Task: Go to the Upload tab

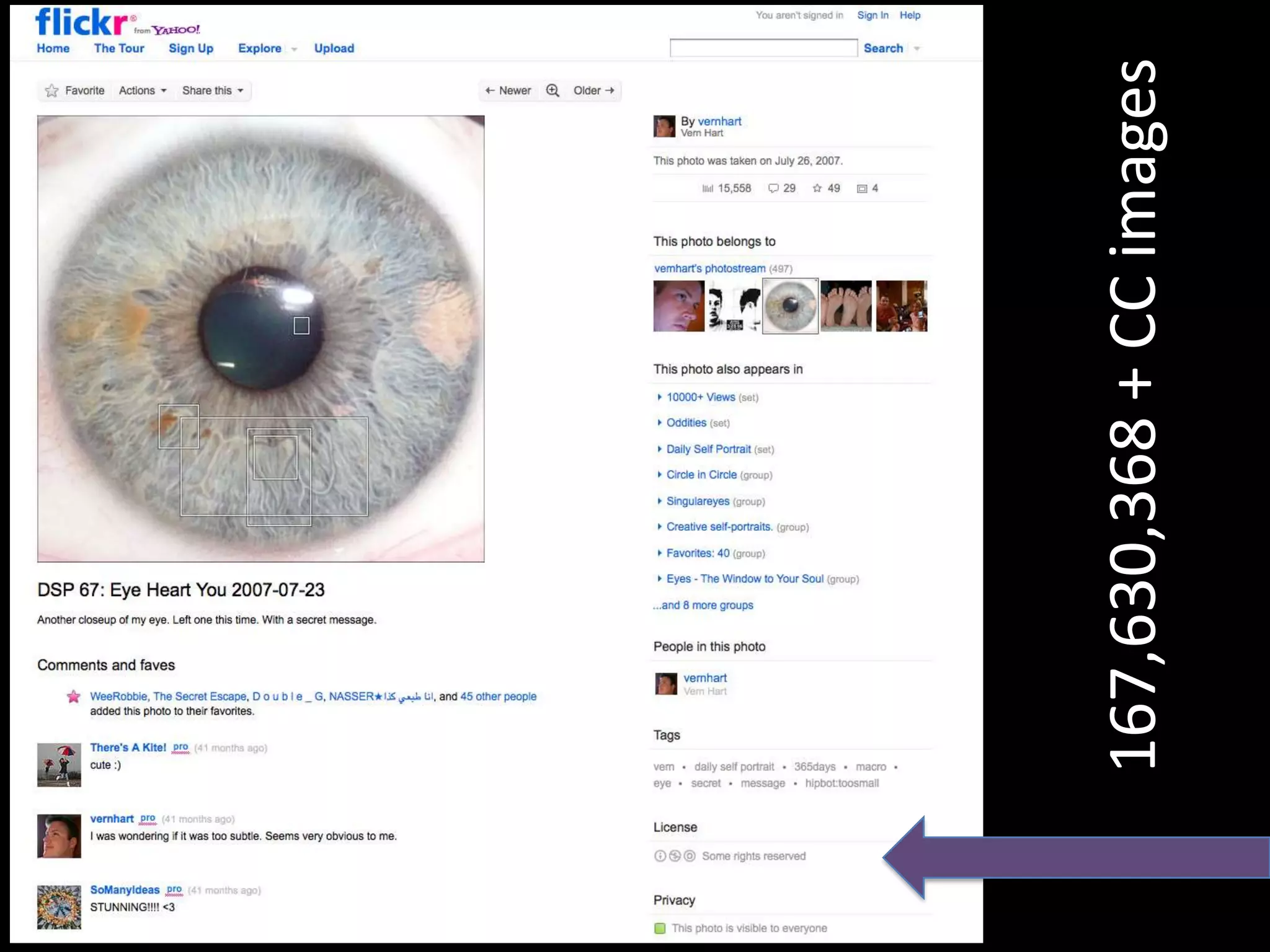Action: pos(334,48)
